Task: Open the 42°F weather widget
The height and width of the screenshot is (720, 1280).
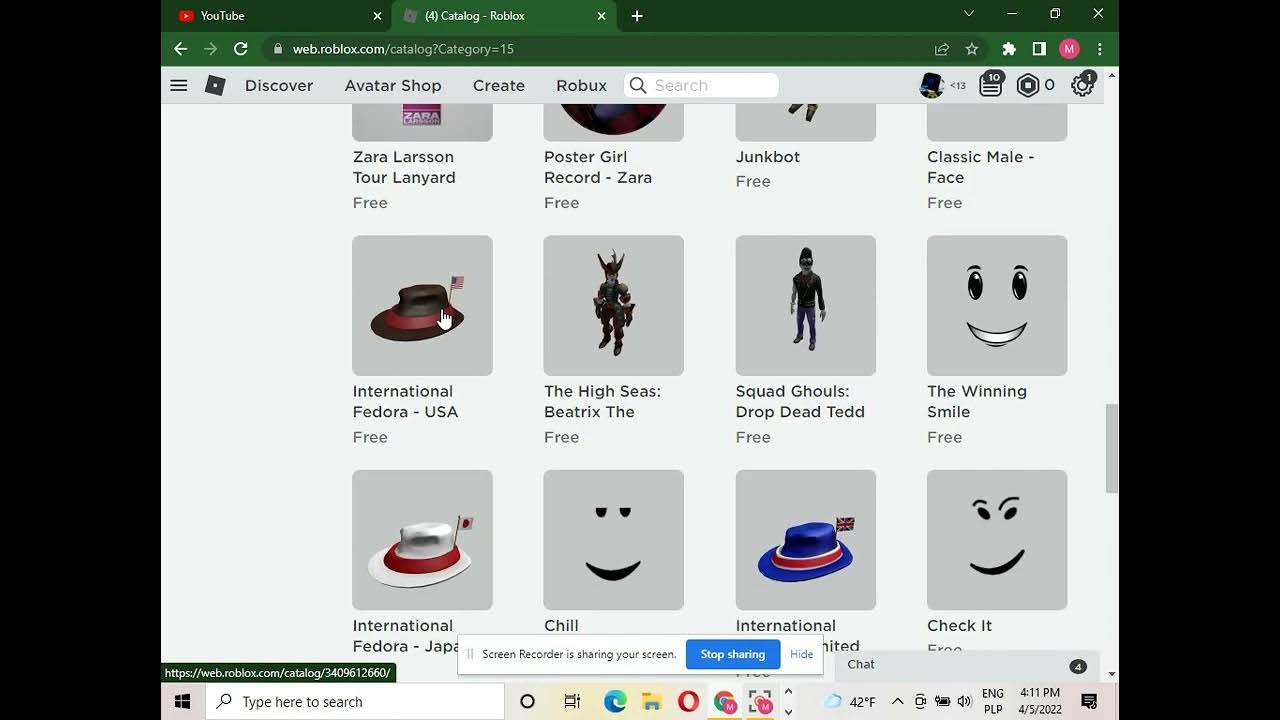Action: click(849, 702)
